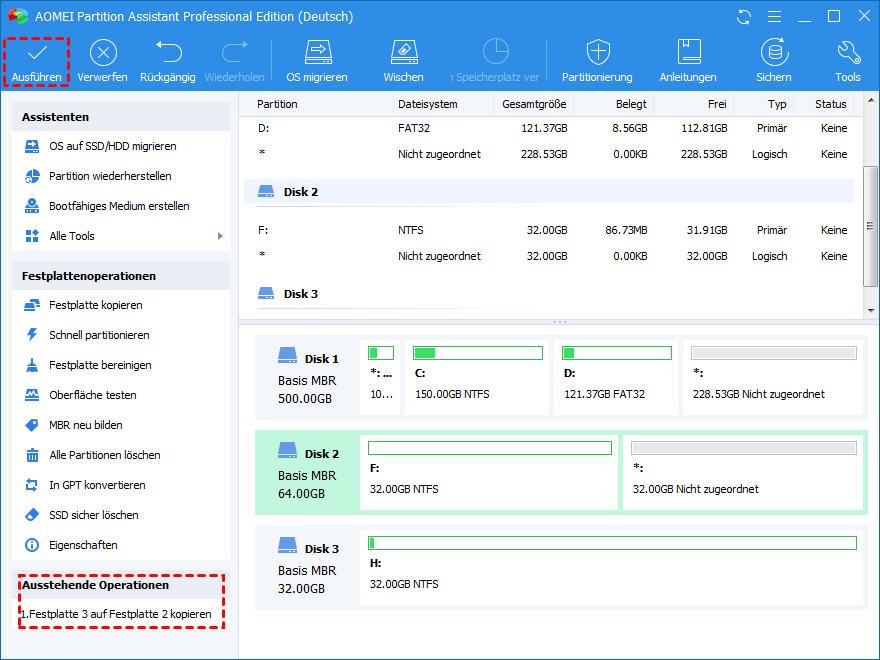880x660 pixels.
Task: Select the H: partition block on Disk 3
Action: tap(611, 568)
